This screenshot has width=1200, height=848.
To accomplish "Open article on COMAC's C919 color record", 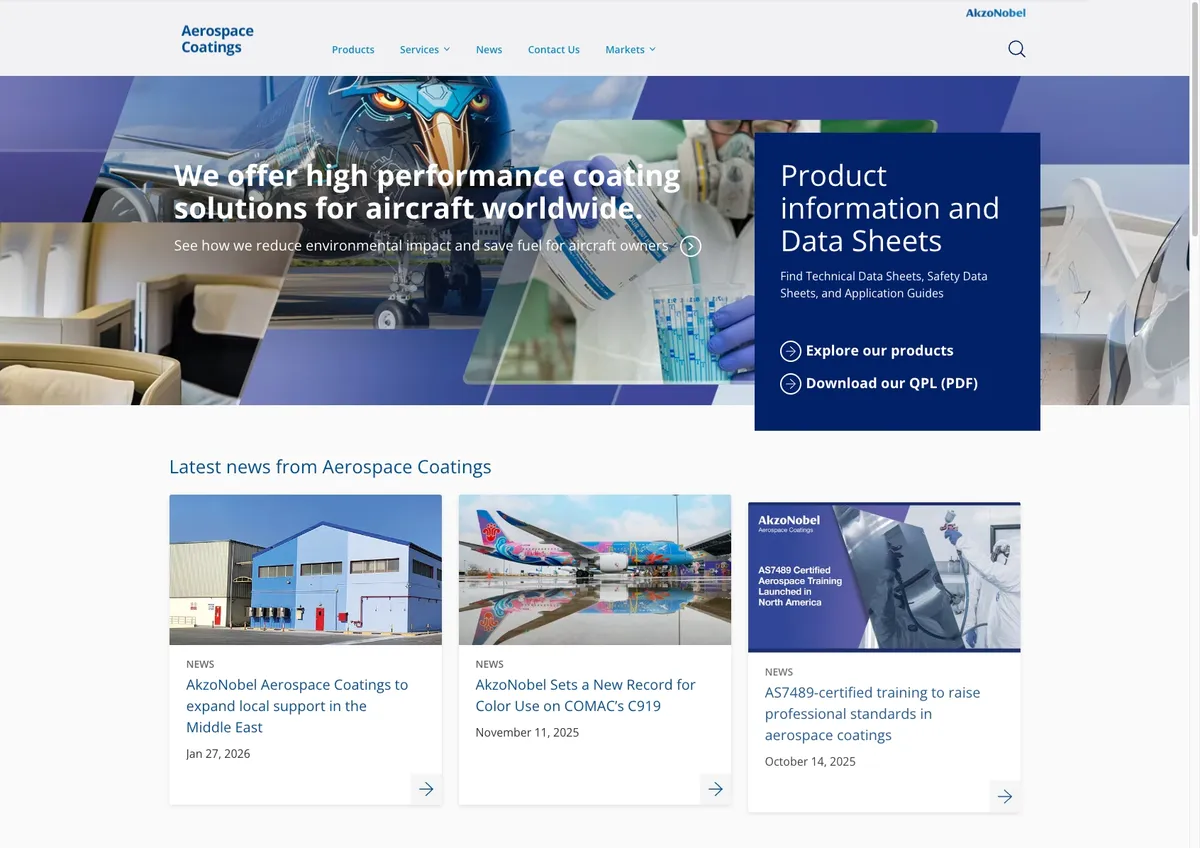I will [585, 695].
